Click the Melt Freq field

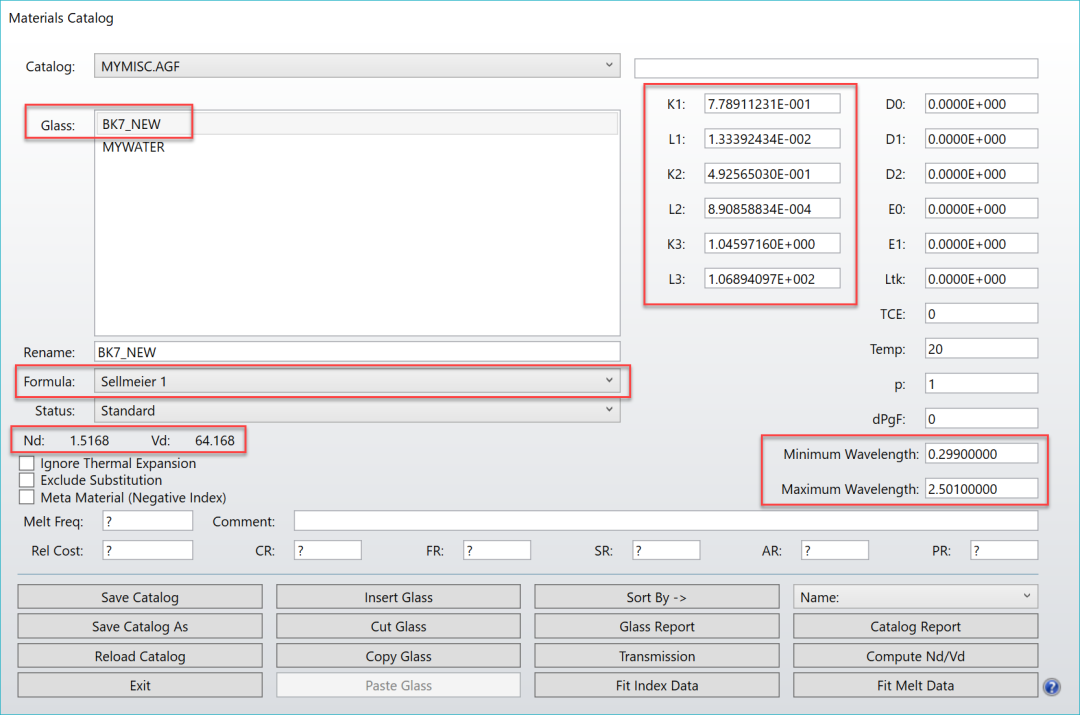coord(147,521)
